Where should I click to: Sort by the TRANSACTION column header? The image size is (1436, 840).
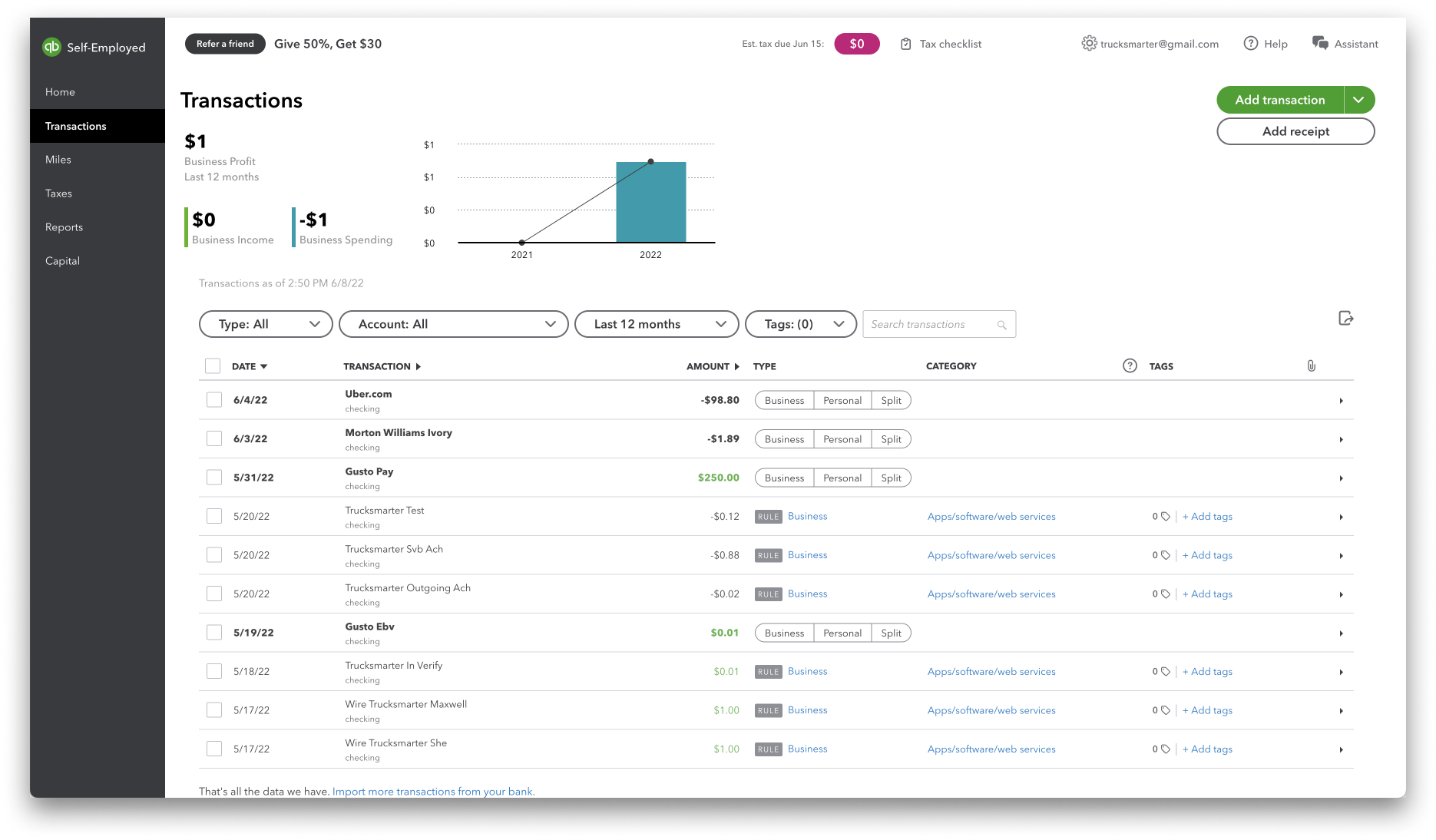pos(382,366)
